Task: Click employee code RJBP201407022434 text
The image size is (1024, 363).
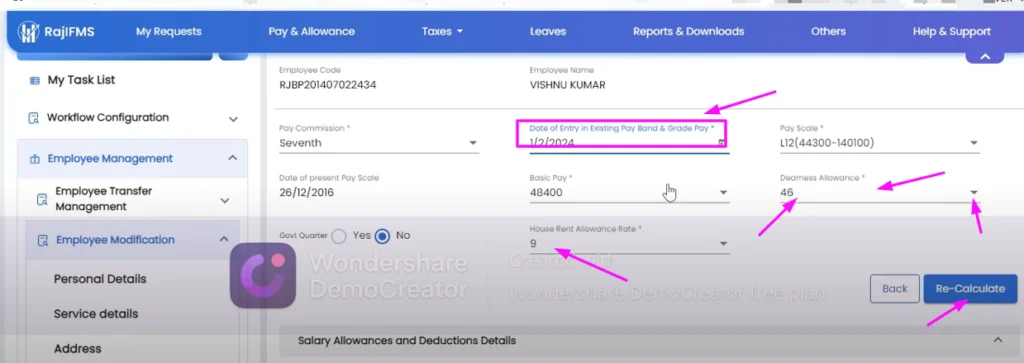Action: click(x=328, y=85)
